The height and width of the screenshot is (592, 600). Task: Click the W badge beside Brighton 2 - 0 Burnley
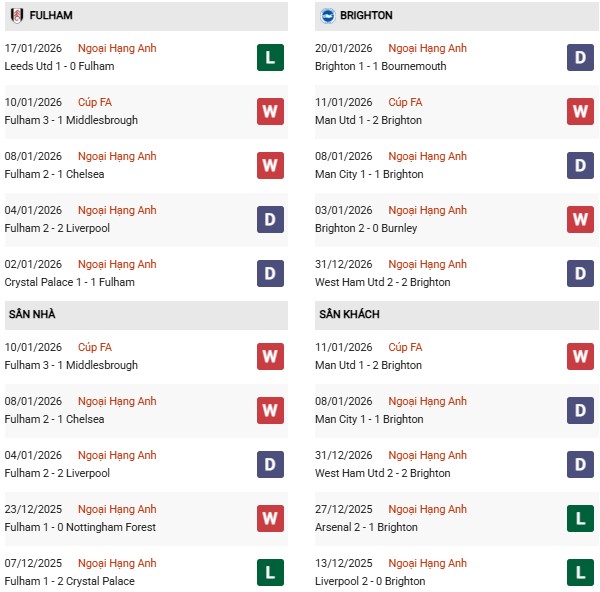[580, 219]
